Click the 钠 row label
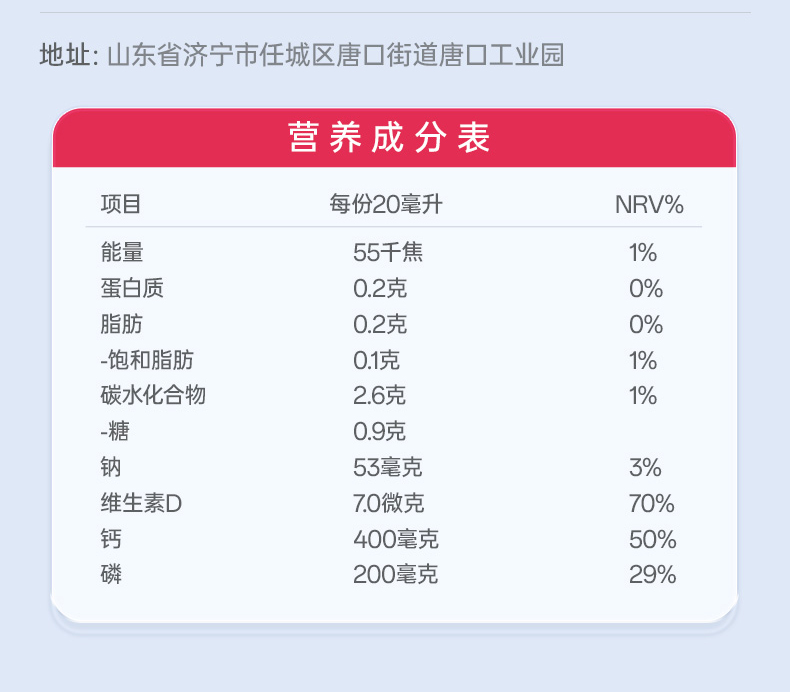The height and width of the screenshot is (692, 790). pyautogui.click(x=111, y=468)
